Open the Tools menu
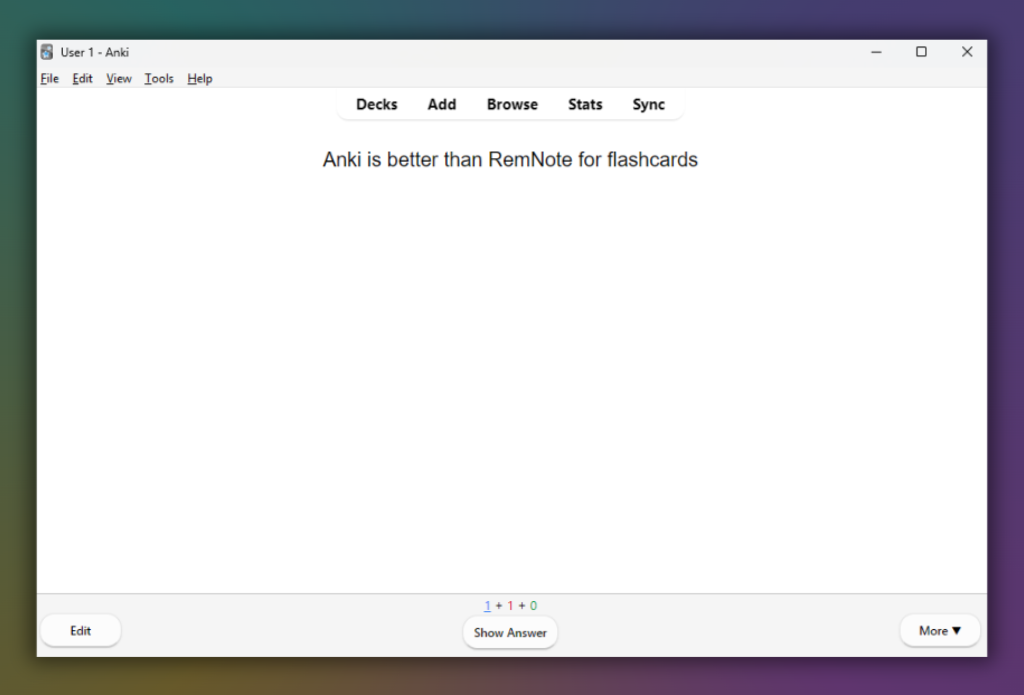Image resolution: width=1024 pixels, height=695 pixels. [x=158, y=78]
